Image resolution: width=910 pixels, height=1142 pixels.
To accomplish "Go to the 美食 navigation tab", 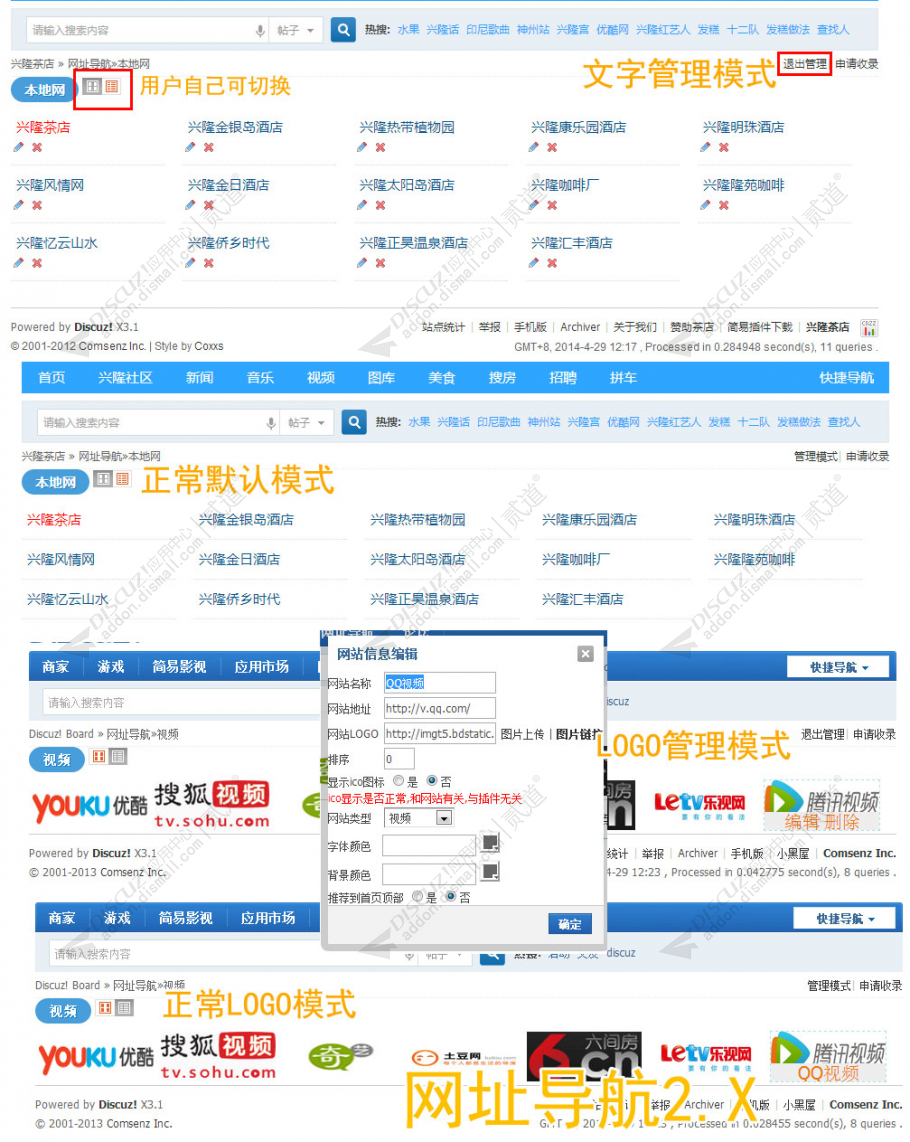I will pyautogui.click(x=442, y=378).
